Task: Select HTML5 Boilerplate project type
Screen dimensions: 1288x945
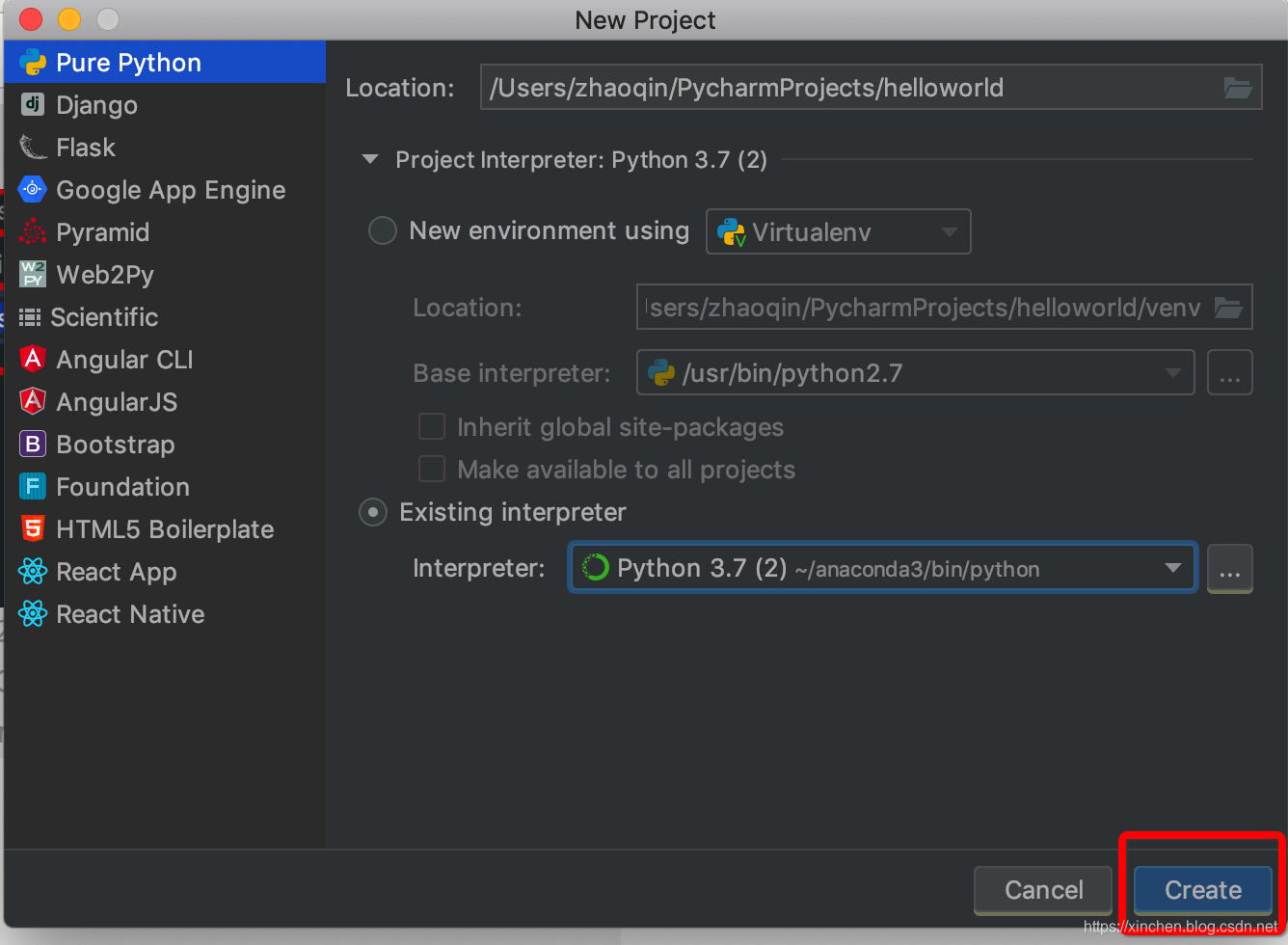Action: point(165,528)
